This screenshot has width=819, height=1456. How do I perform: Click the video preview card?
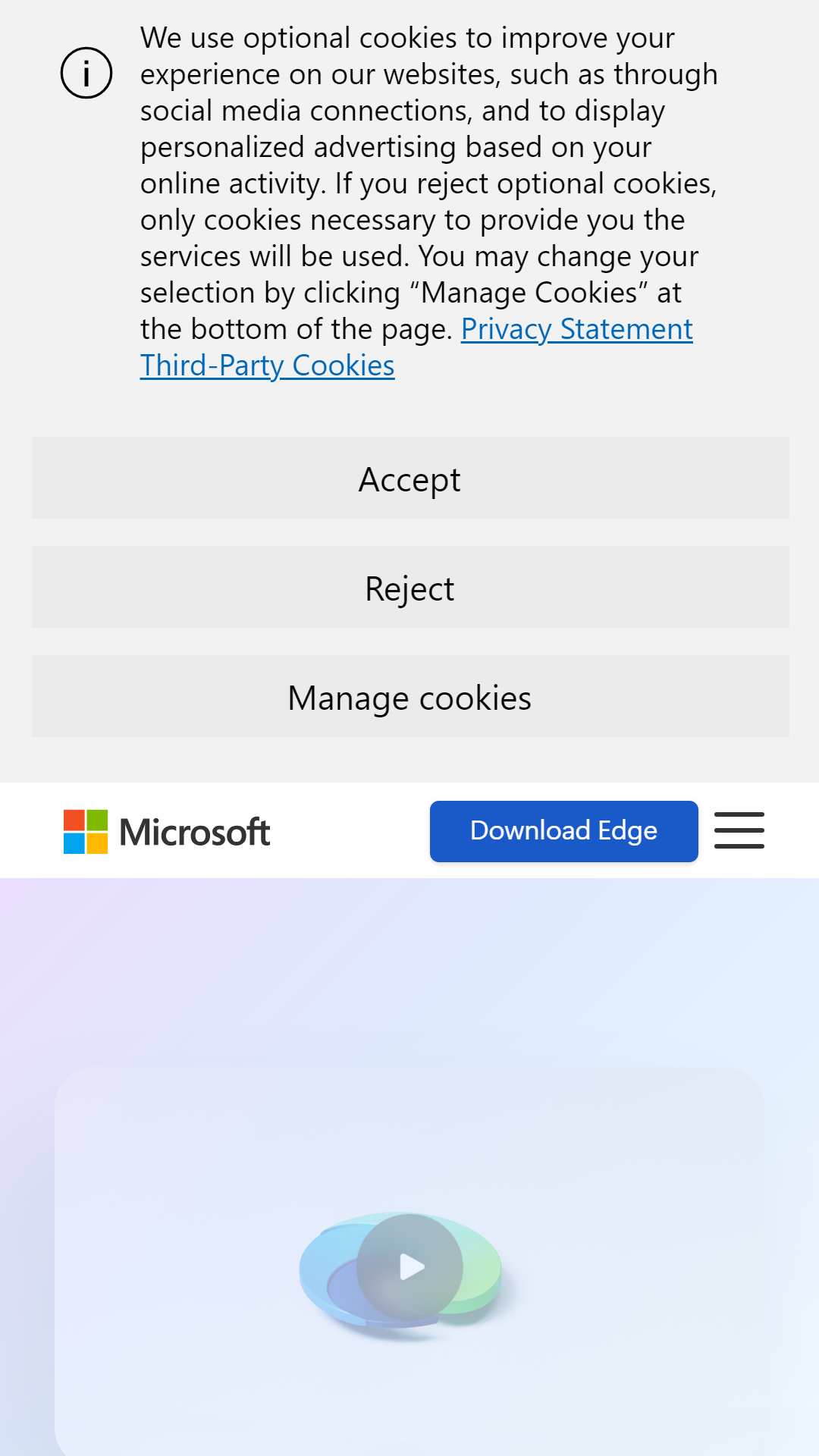410,1261
